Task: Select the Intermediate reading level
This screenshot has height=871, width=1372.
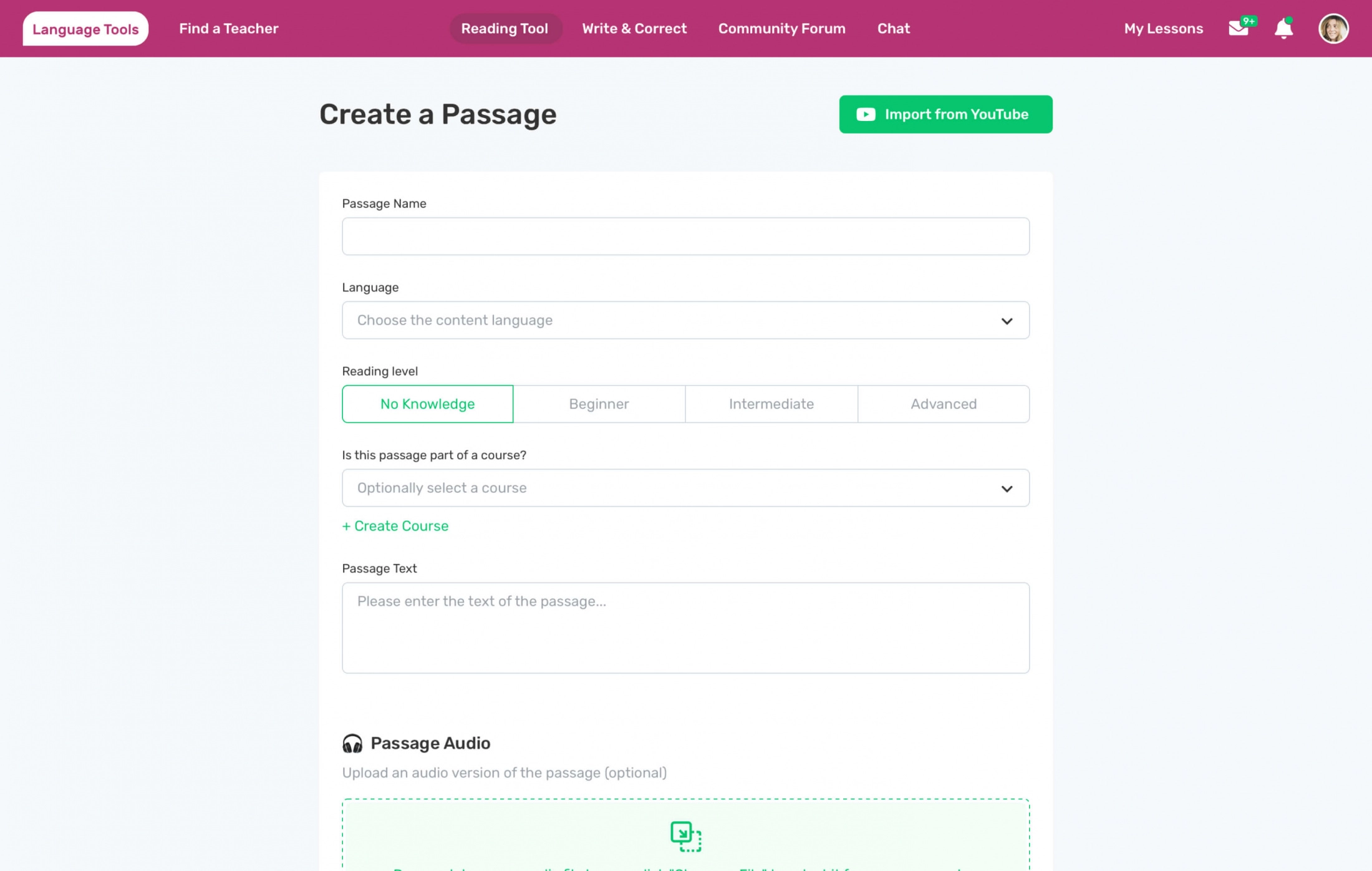Action: pyautogui.click(x=771, y=404)
